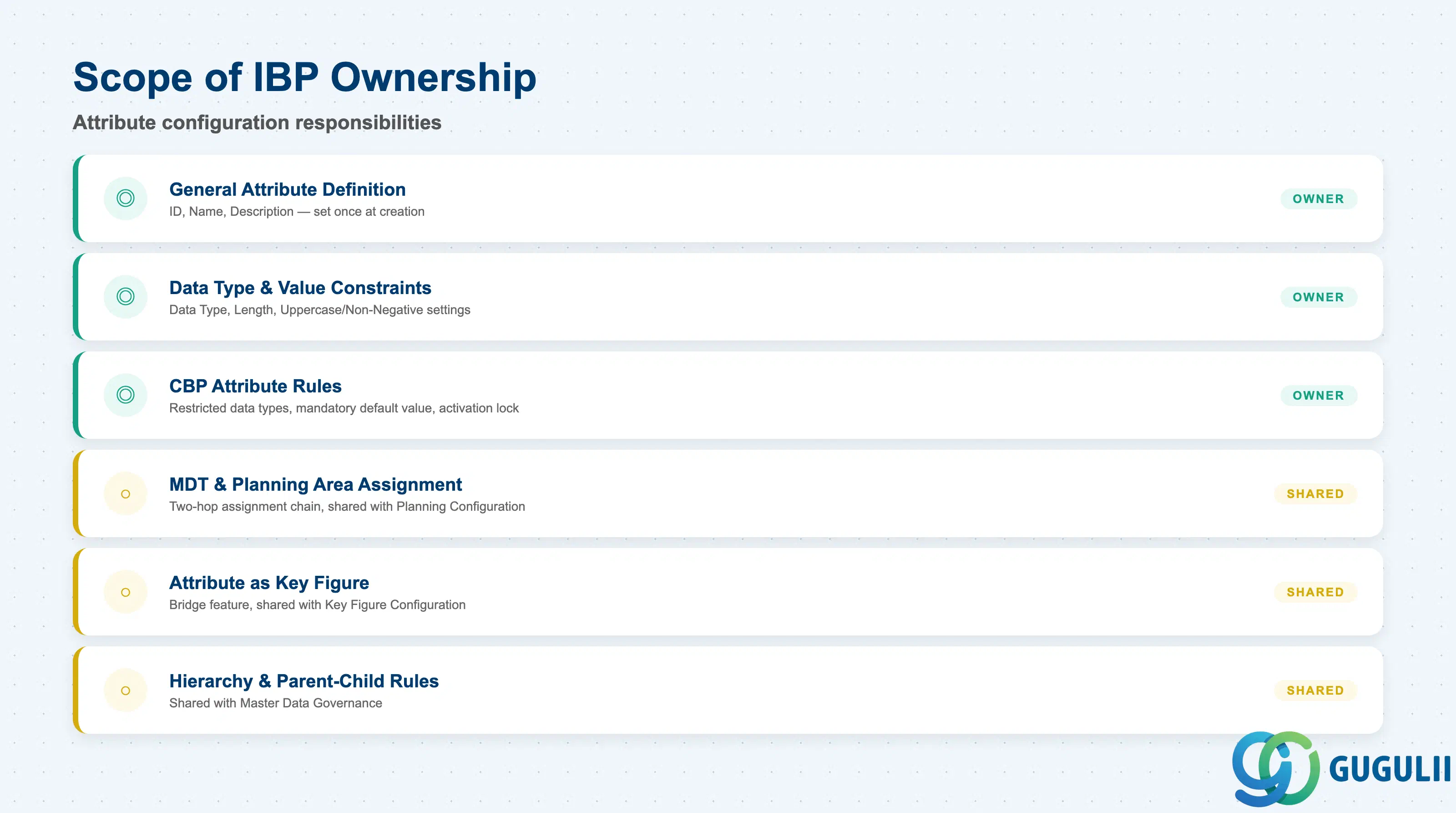The height and width of the screenshot is (813, 1456).
Task: Click the Data Type & Value Constraints icon
Action: point(126,297)
